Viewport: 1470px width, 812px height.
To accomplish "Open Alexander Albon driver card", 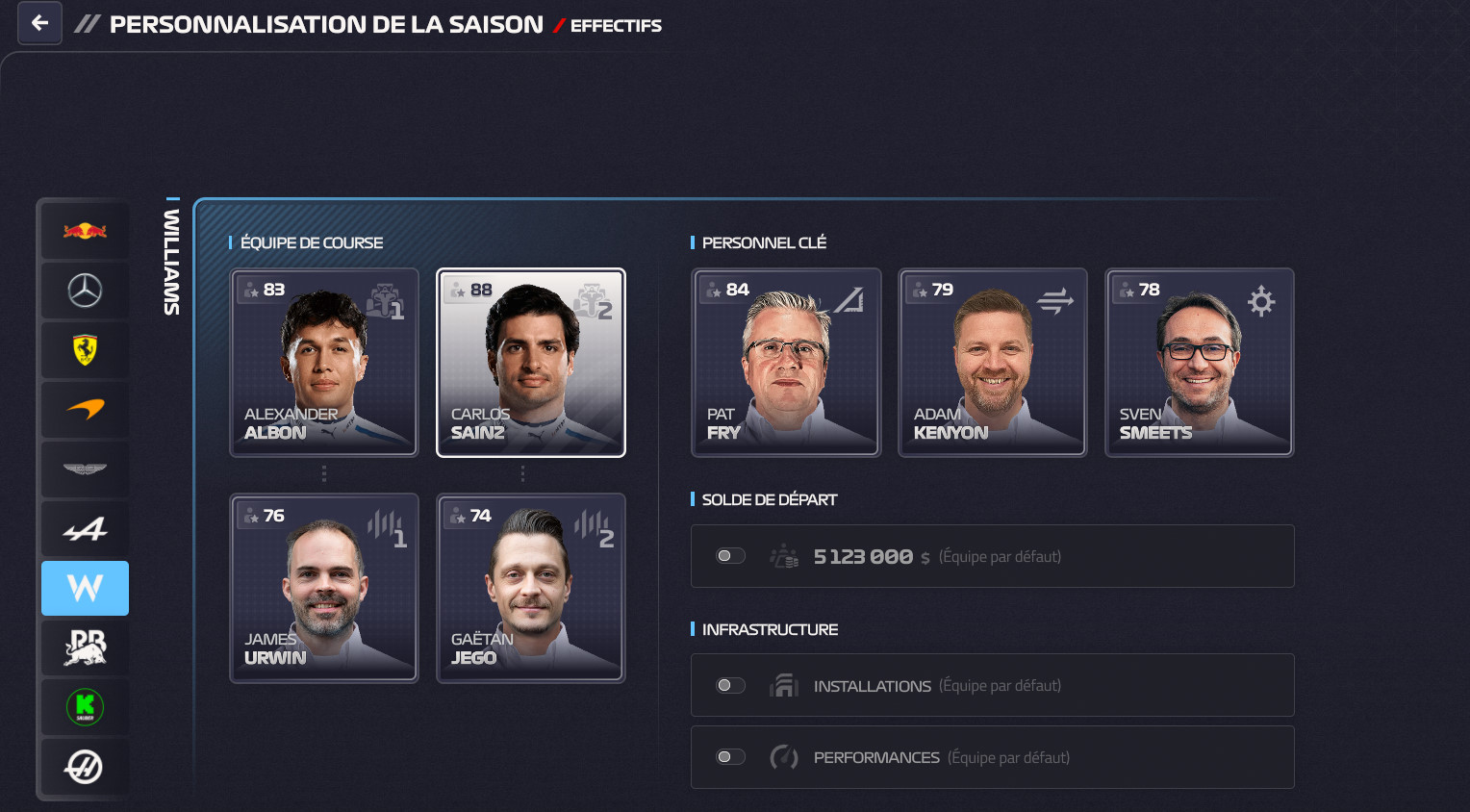I will [x=324, y=363].
